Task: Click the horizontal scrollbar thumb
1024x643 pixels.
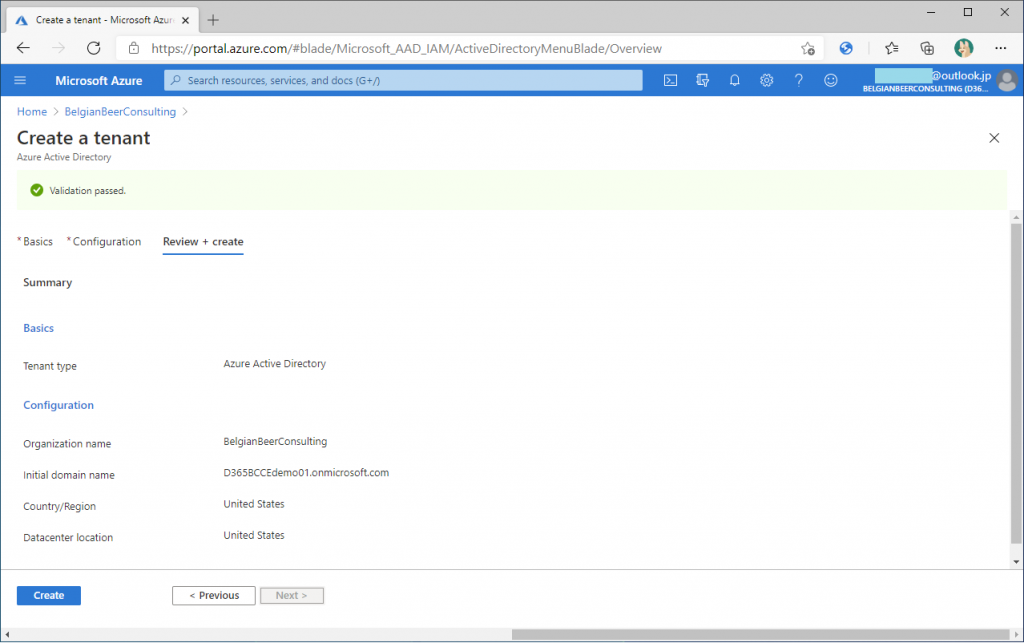Action: tap(761, 635)
